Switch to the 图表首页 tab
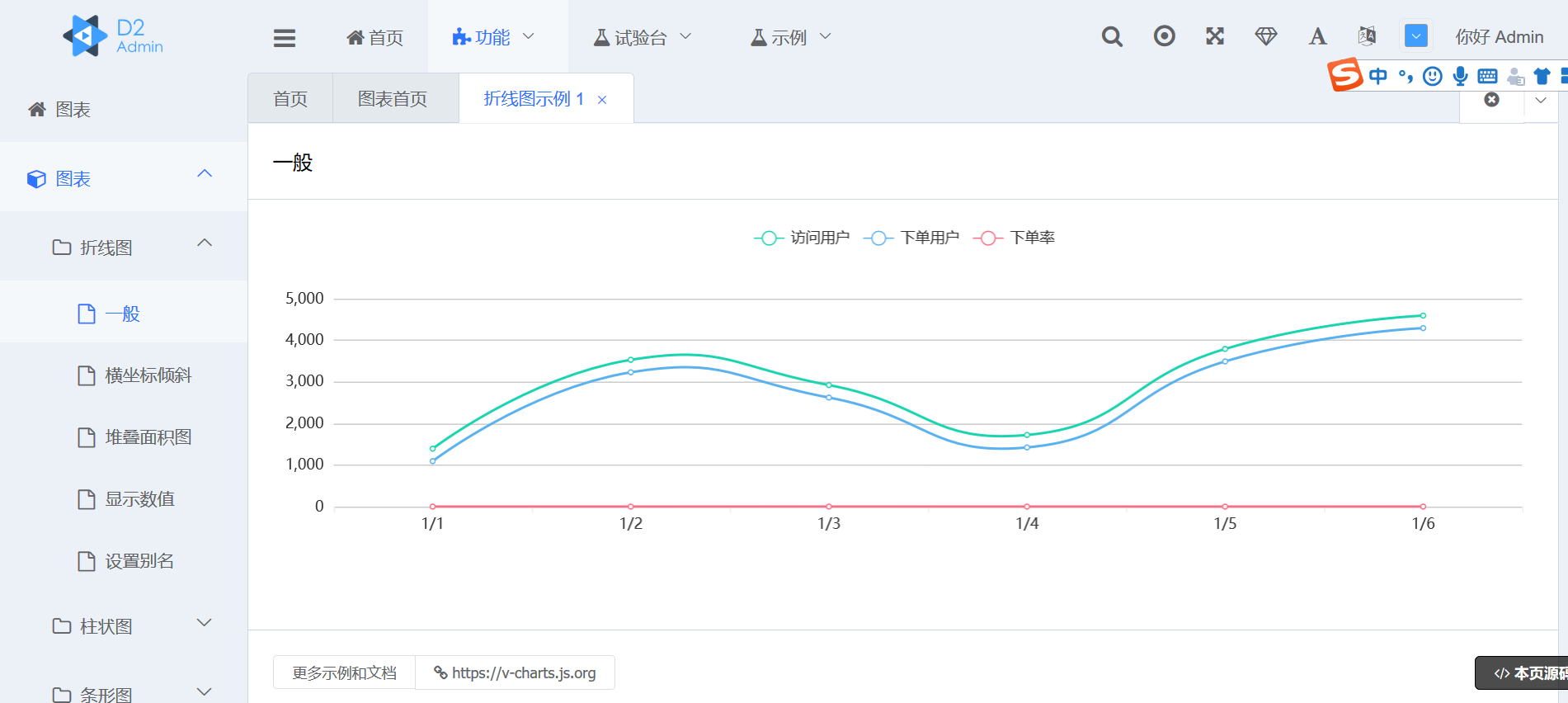The width and height of the screenshot is (1568, 703). point(393,99)
